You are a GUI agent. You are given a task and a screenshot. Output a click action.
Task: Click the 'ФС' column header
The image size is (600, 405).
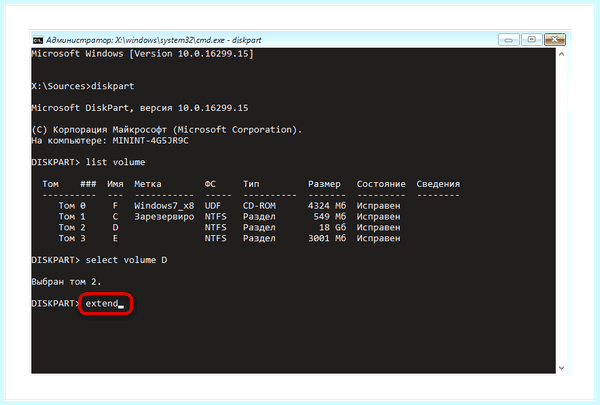pos(210,184)
